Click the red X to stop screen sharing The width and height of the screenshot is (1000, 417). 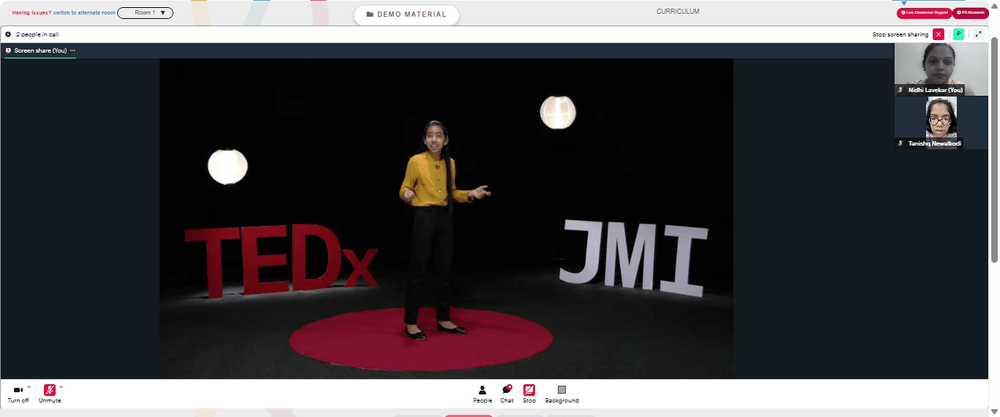click(938, 34)
